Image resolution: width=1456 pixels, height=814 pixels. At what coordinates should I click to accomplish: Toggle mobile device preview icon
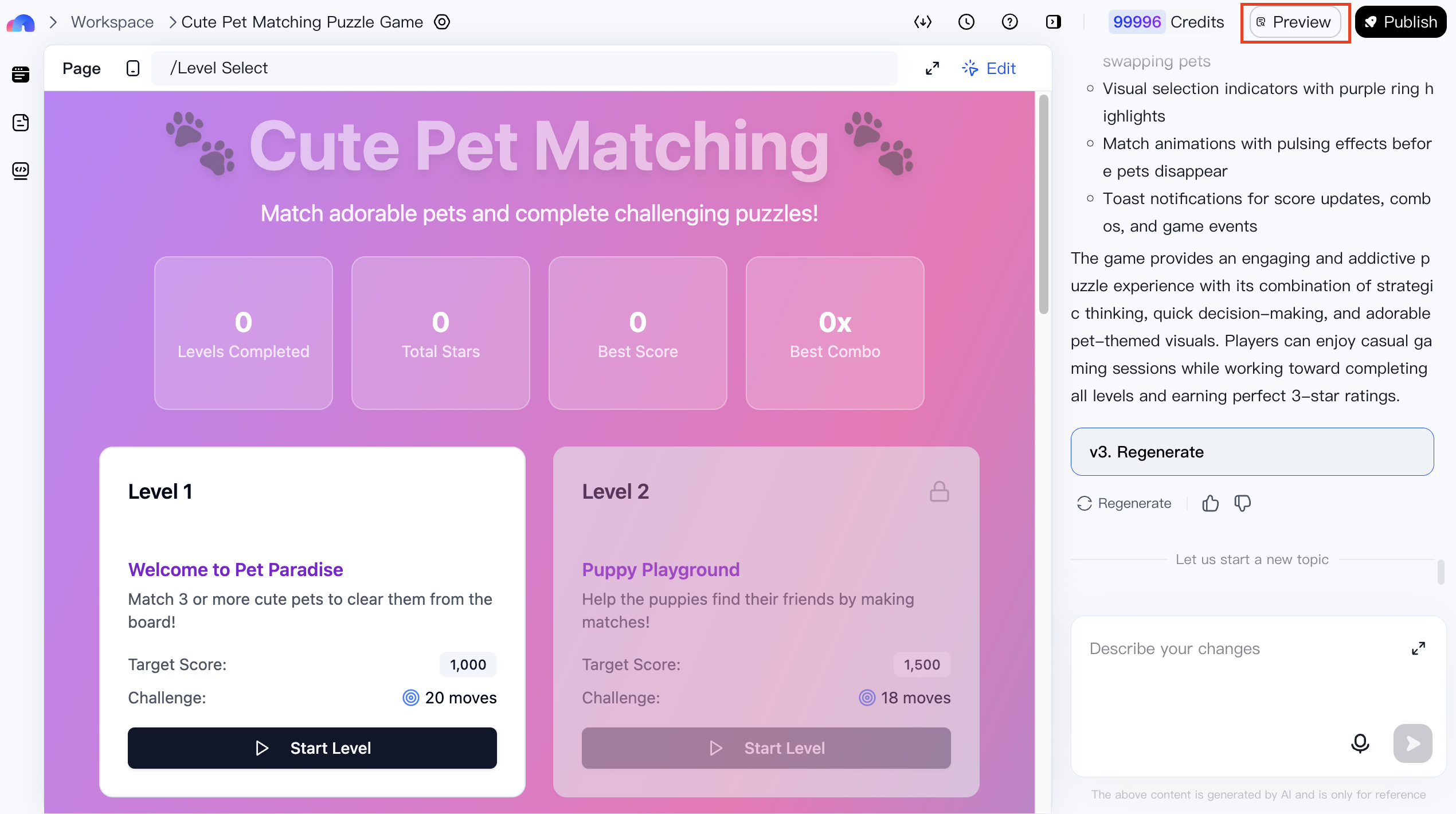[x=133, y=68]
